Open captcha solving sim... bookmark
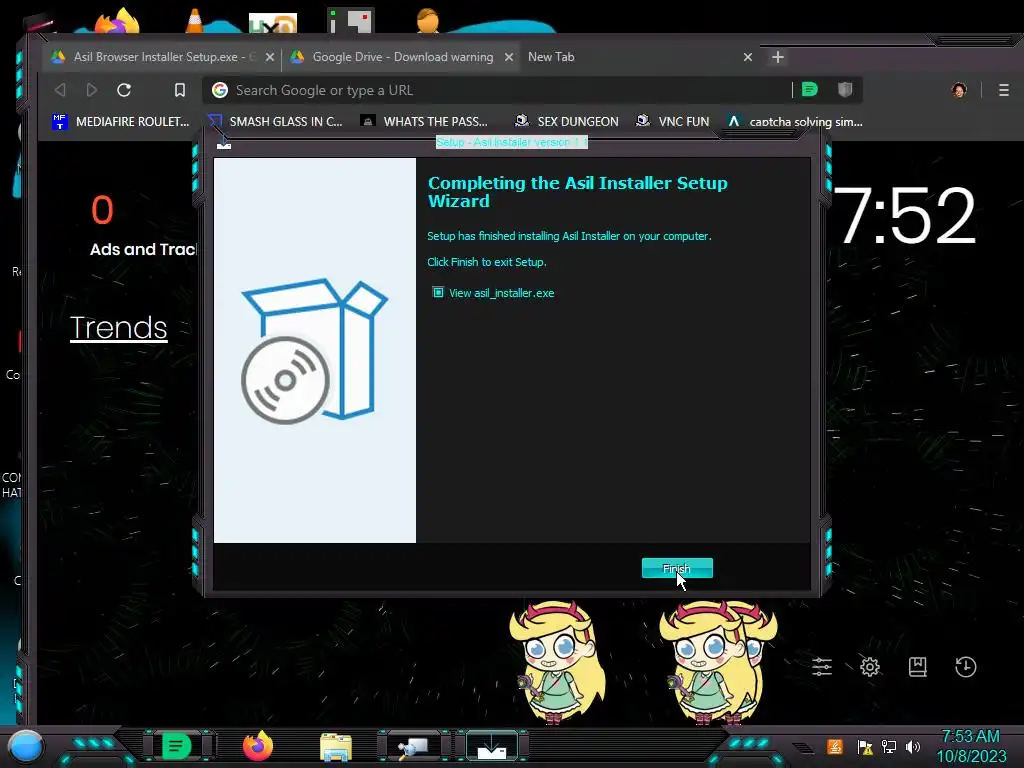 tap(795, 121)
